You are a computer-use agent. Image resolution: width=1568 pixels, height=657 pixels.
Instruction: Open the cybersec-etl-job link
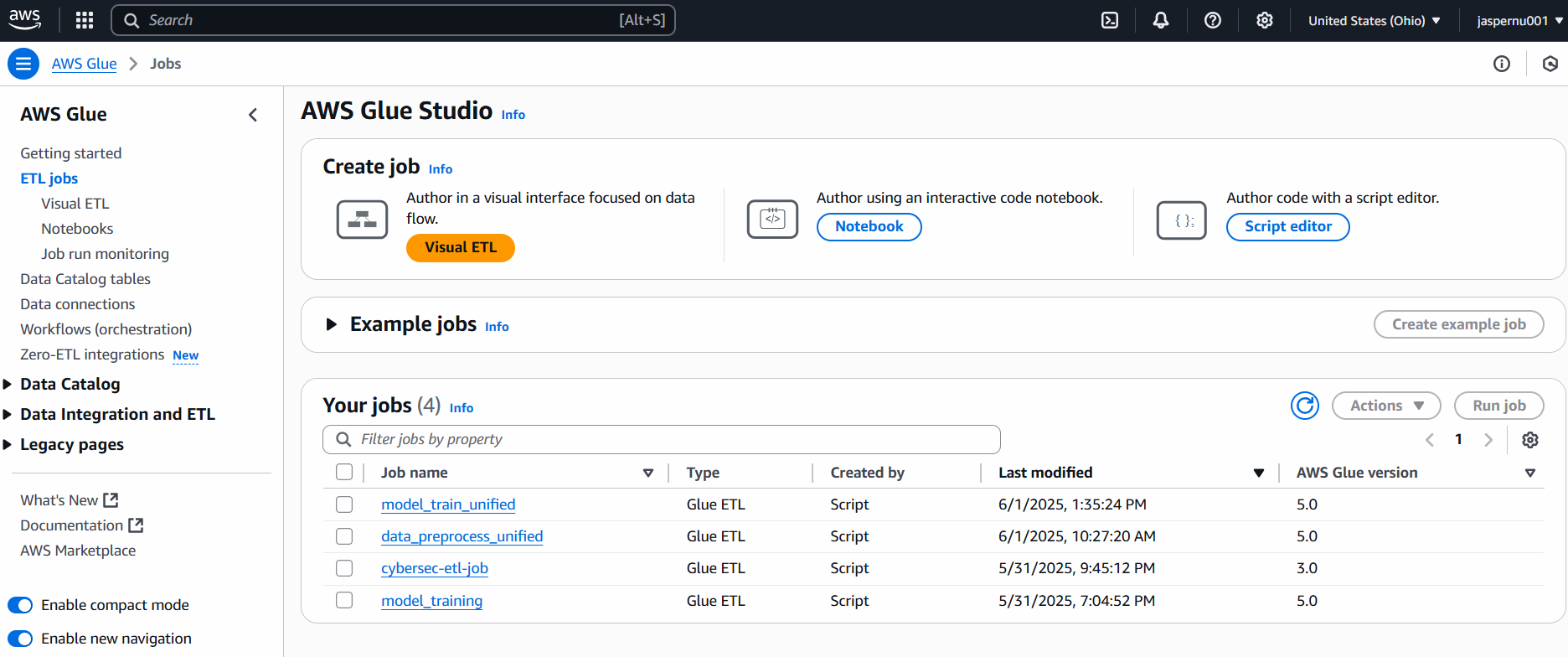(x=435, y=568)
